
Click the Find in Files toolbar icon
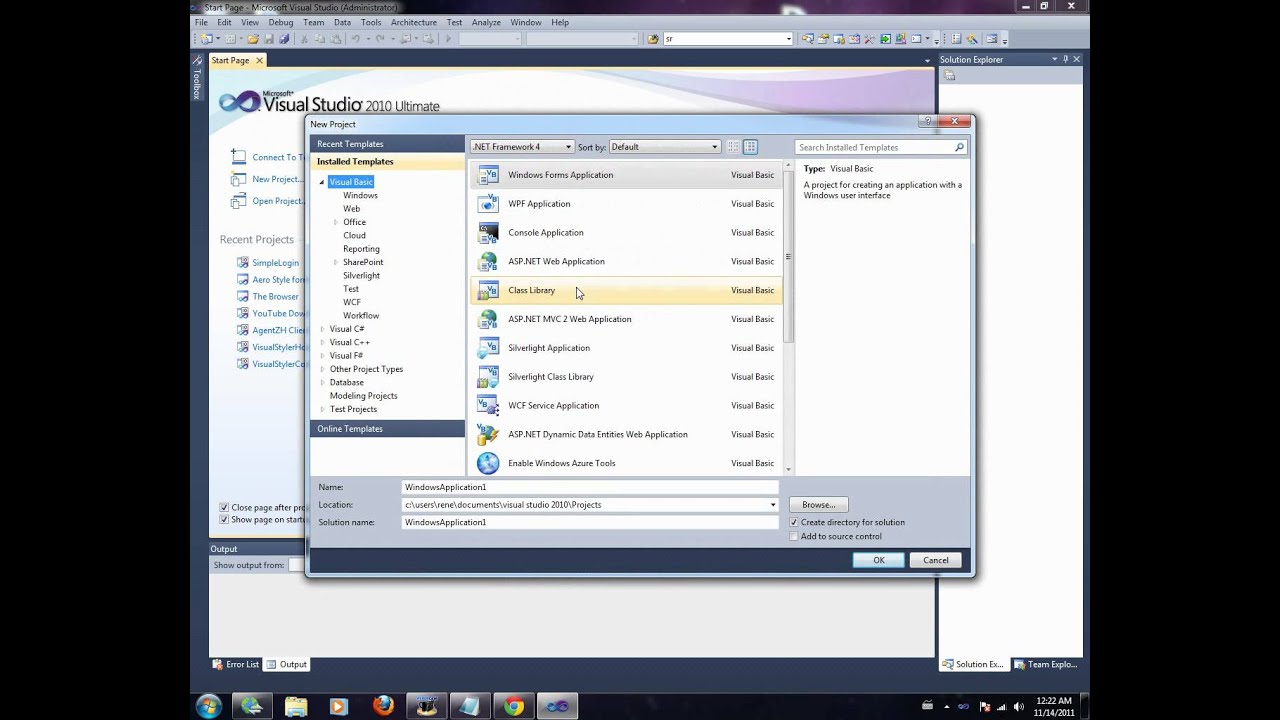point(653,39)
